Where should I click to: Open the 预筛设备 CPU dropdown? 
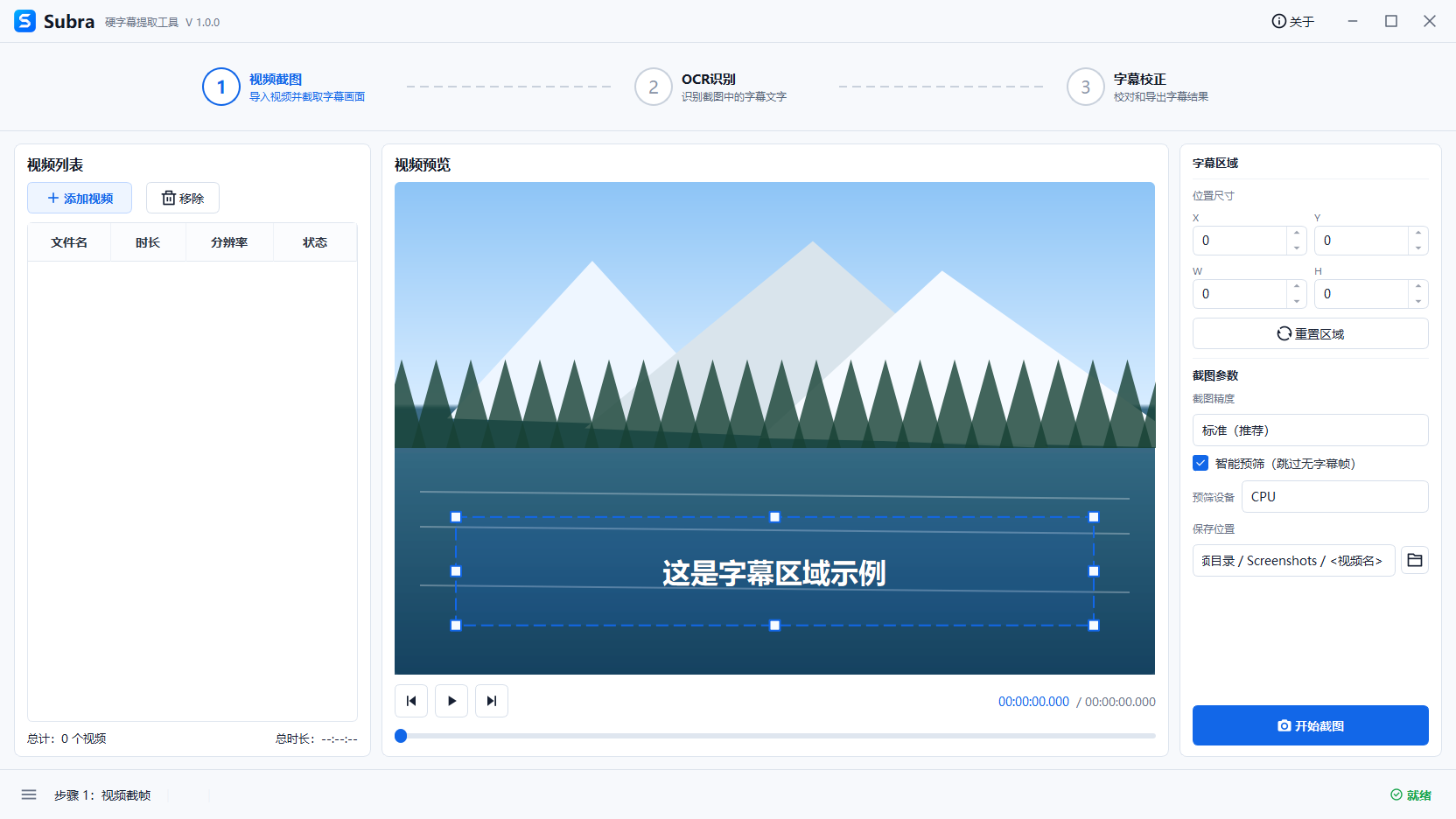pyautogui.click(x=1334, y=496)
